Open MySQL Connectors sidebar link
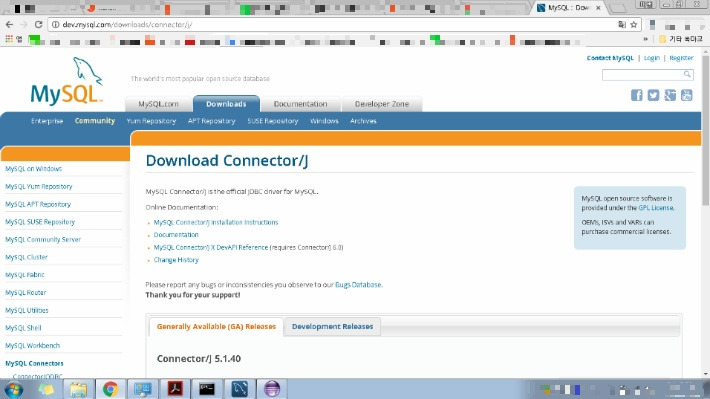This screenshot has height=399, width=710. click(34, 363)
